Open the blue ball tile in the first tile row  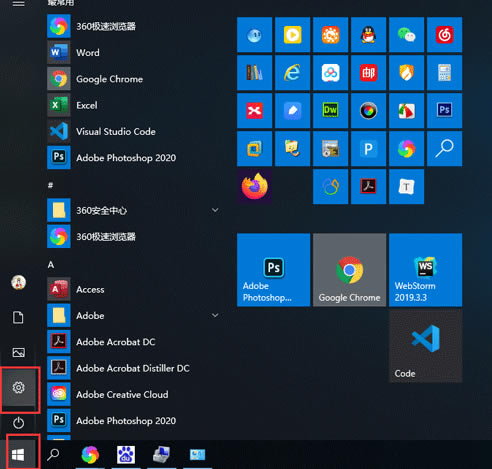tap(254, 35)
